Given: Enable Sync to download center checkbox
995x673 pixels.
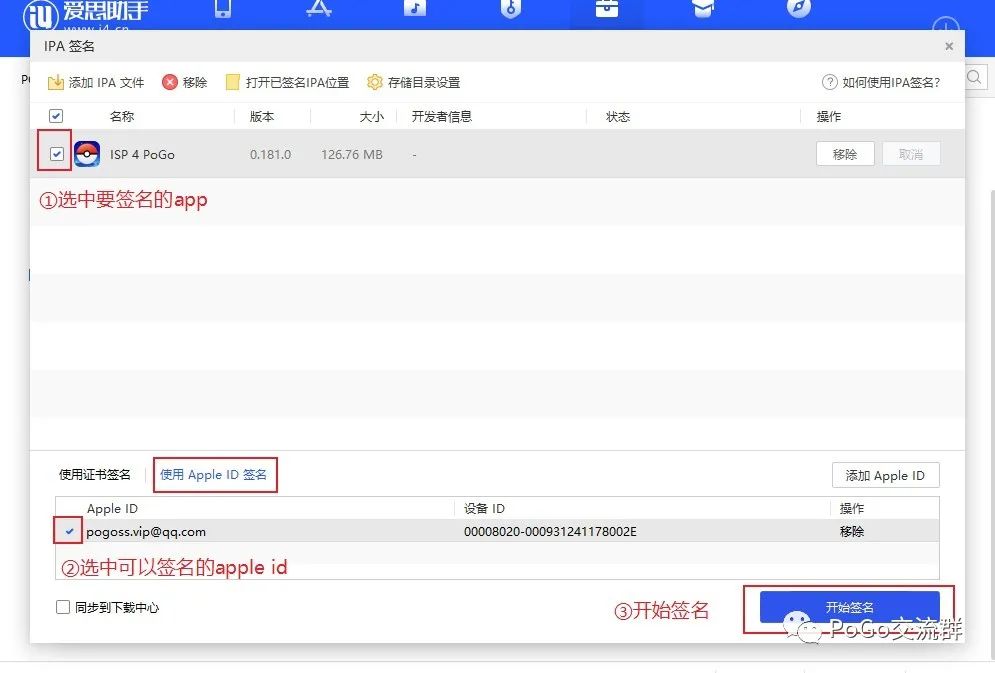Looking at the screenshot, I should [63, 607].
